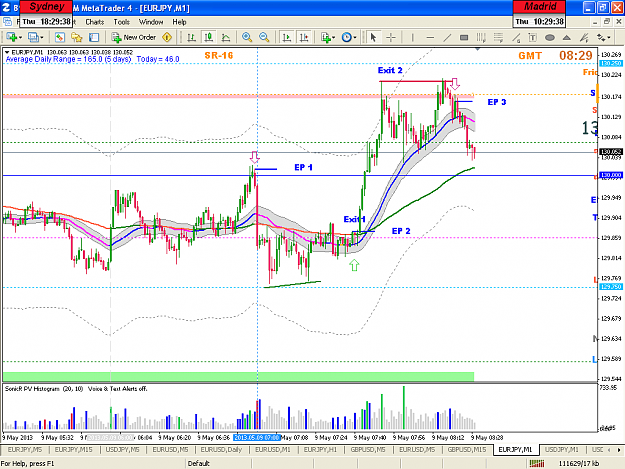Image resolution: width=625 pixels, height=469 pixels.
Task: Toggle the Expert Advisors diamond icon
Action: (167, 37)
